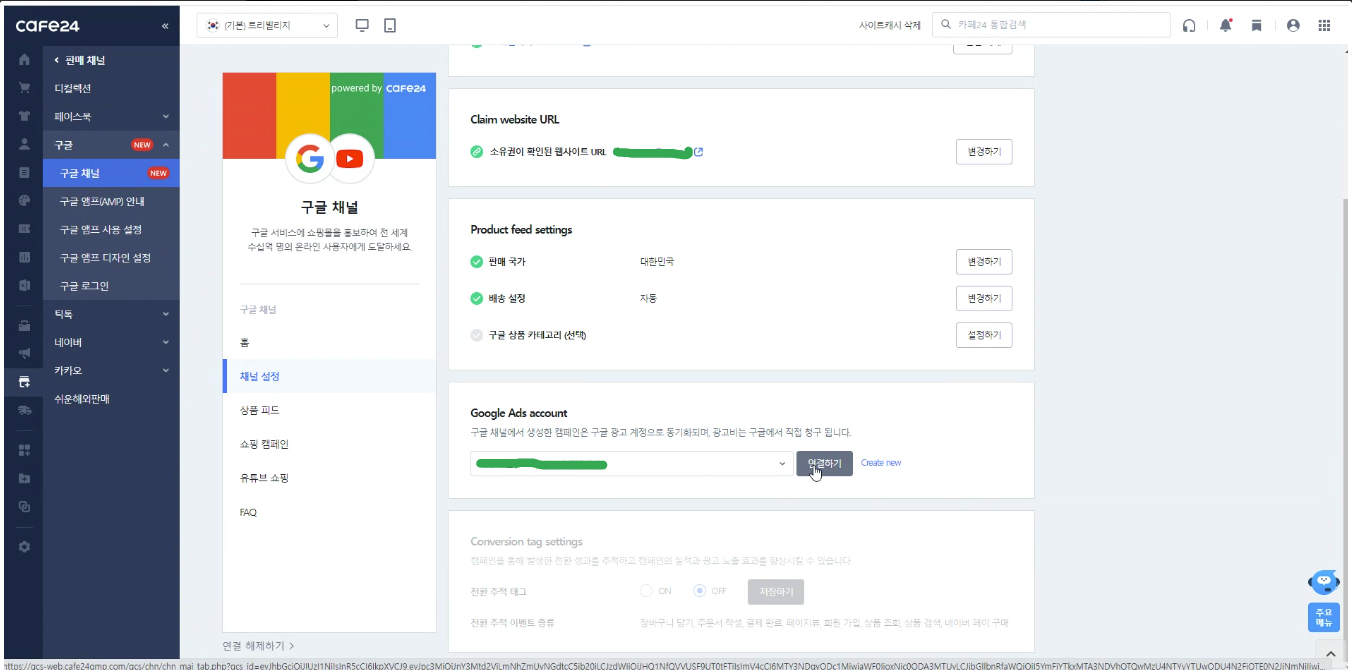Click the cafe24 logo
Screen dimensions: 1352x671
48,26
